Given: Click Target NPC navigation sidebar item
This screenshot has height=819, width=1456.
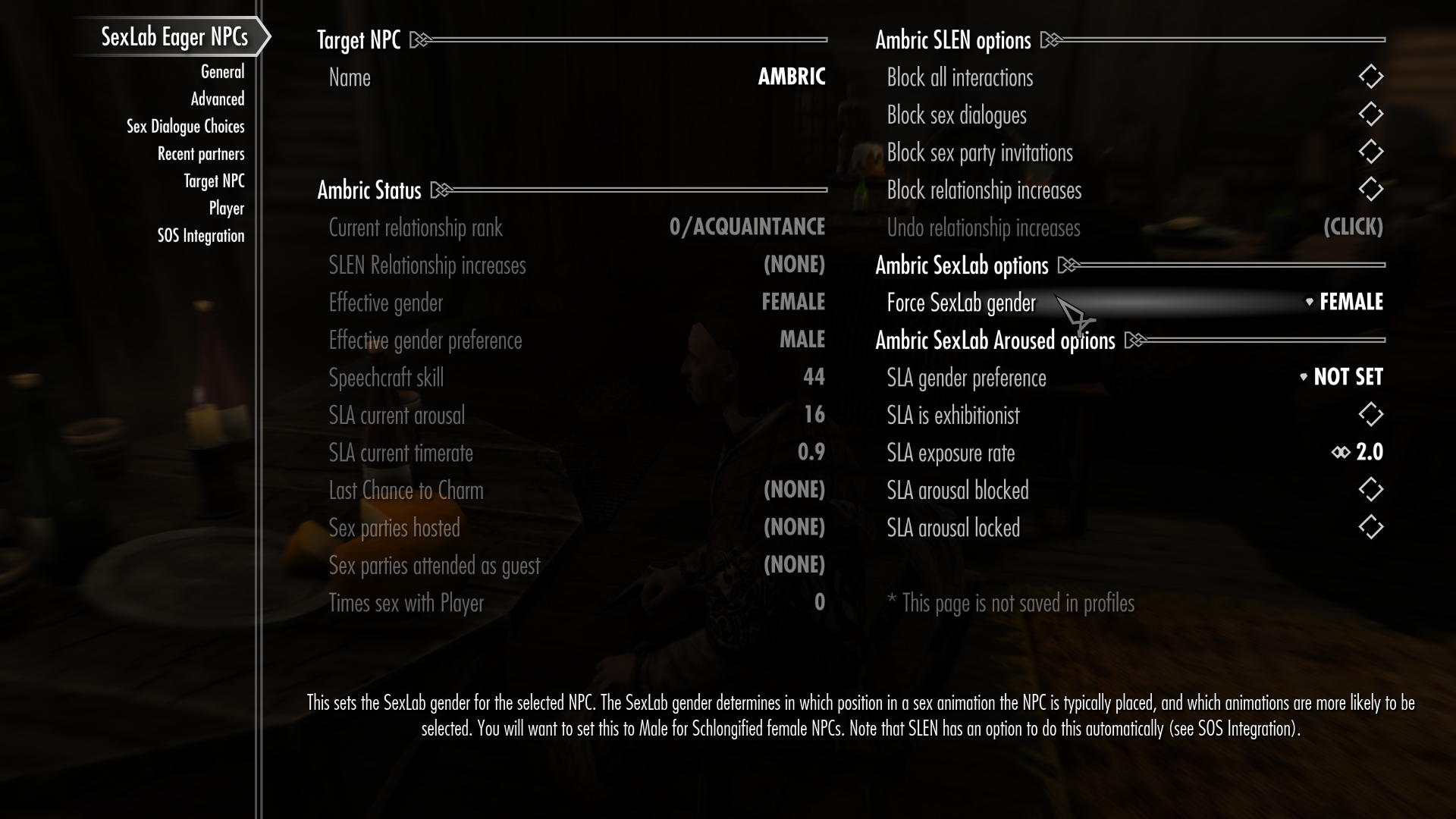Looking at the screenshot, I should click(214, 181).
